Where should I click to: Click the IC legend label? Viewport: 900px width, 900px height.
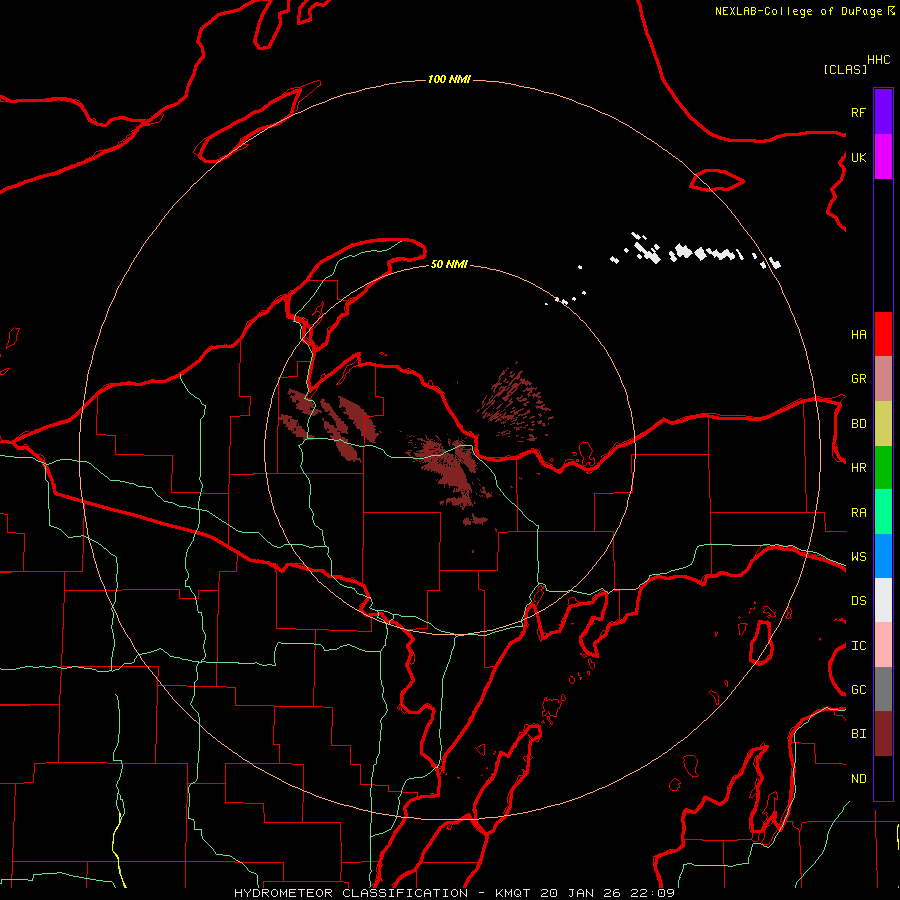(x=858, y=646)
